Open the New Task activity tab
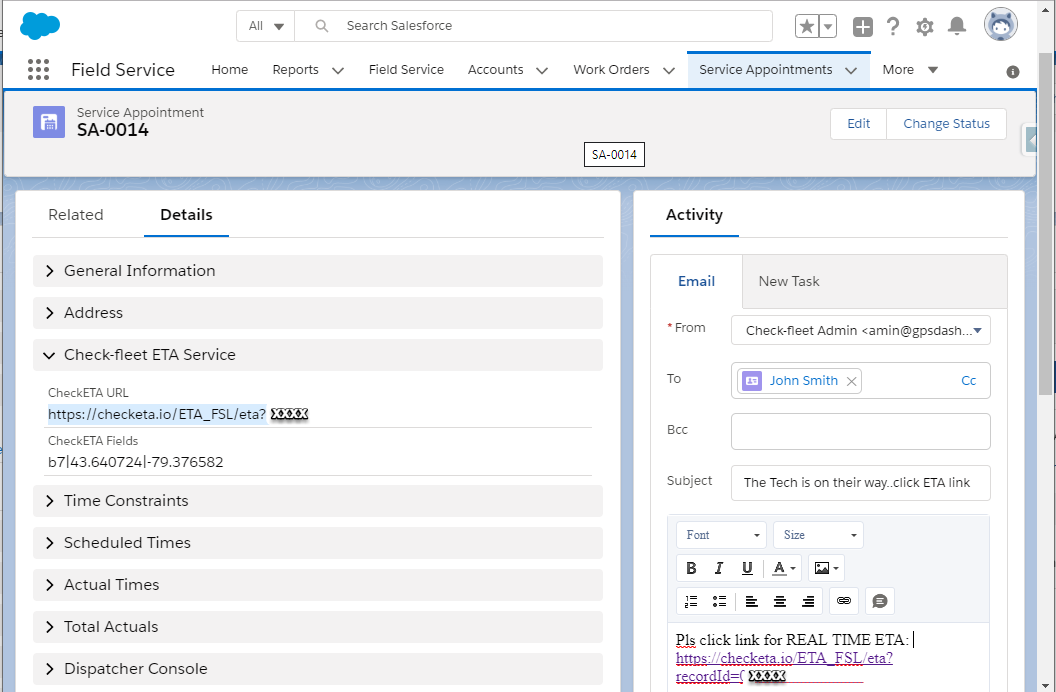Screen dimensions: 1056x692 (x=789, y=281)
